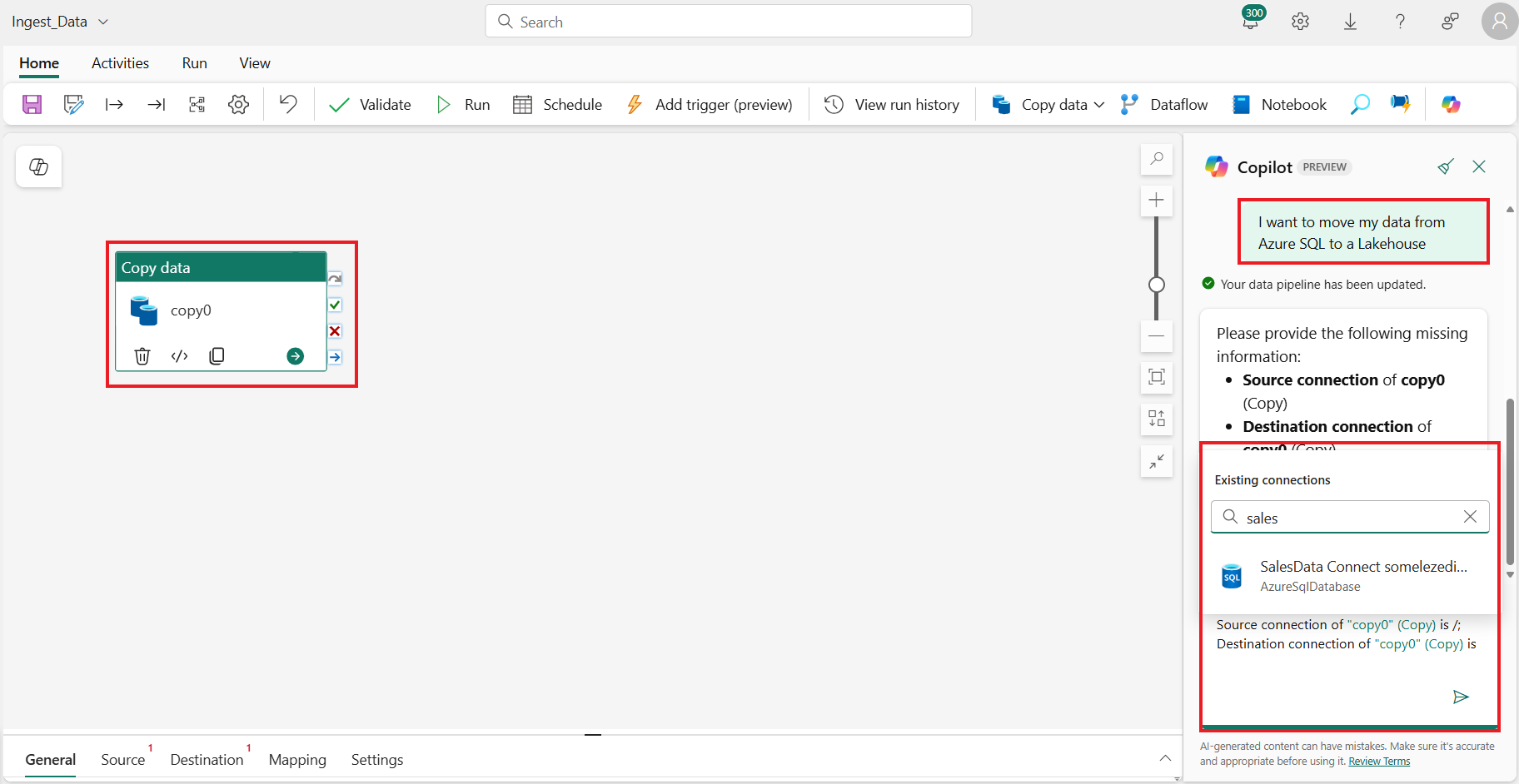Viewport: 1519px width, 784px height.
Task: Click canvas search magnifier button
Action: pos(1157,159)
